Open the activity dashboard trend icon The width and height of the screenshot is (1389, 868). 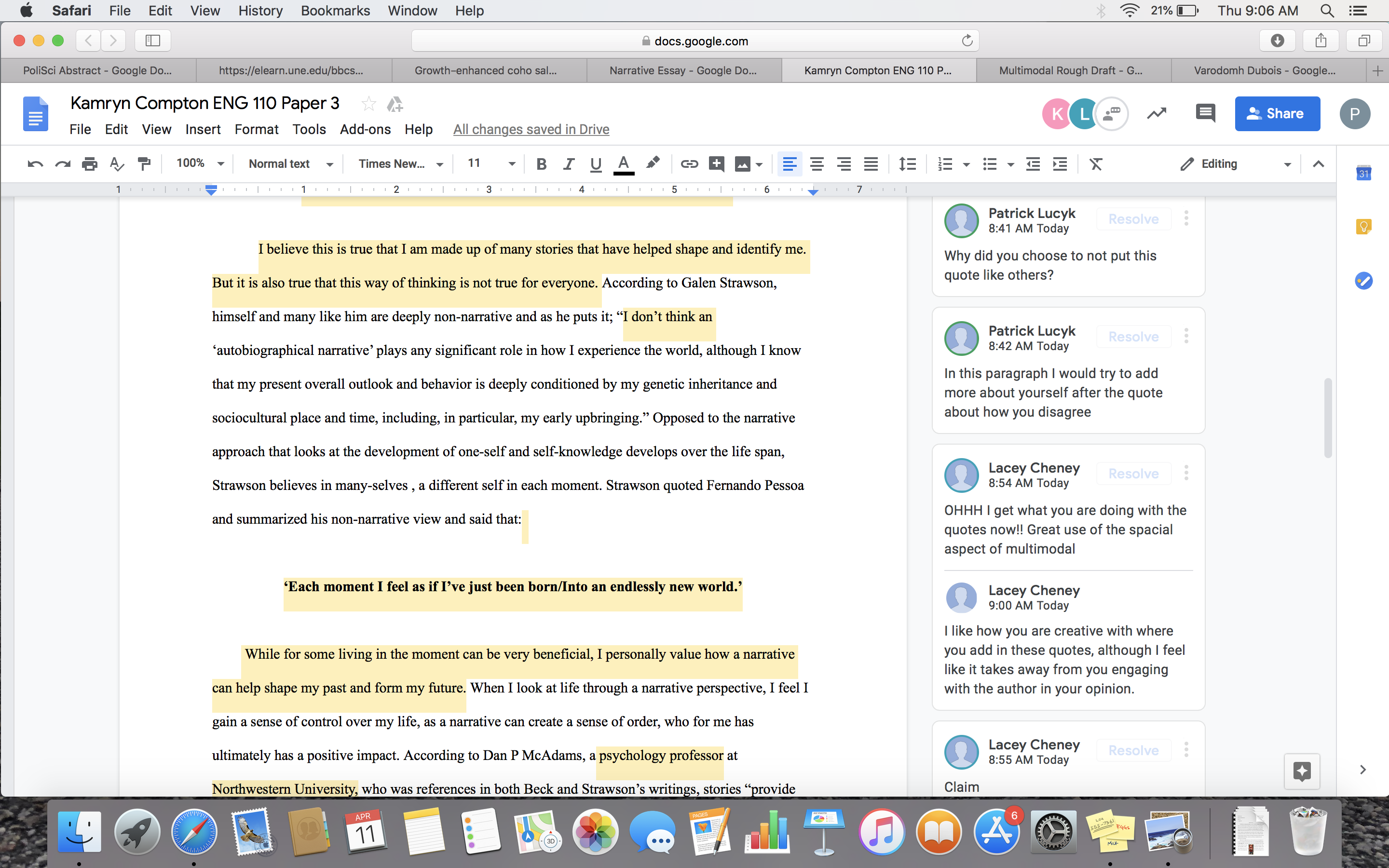1157,113
